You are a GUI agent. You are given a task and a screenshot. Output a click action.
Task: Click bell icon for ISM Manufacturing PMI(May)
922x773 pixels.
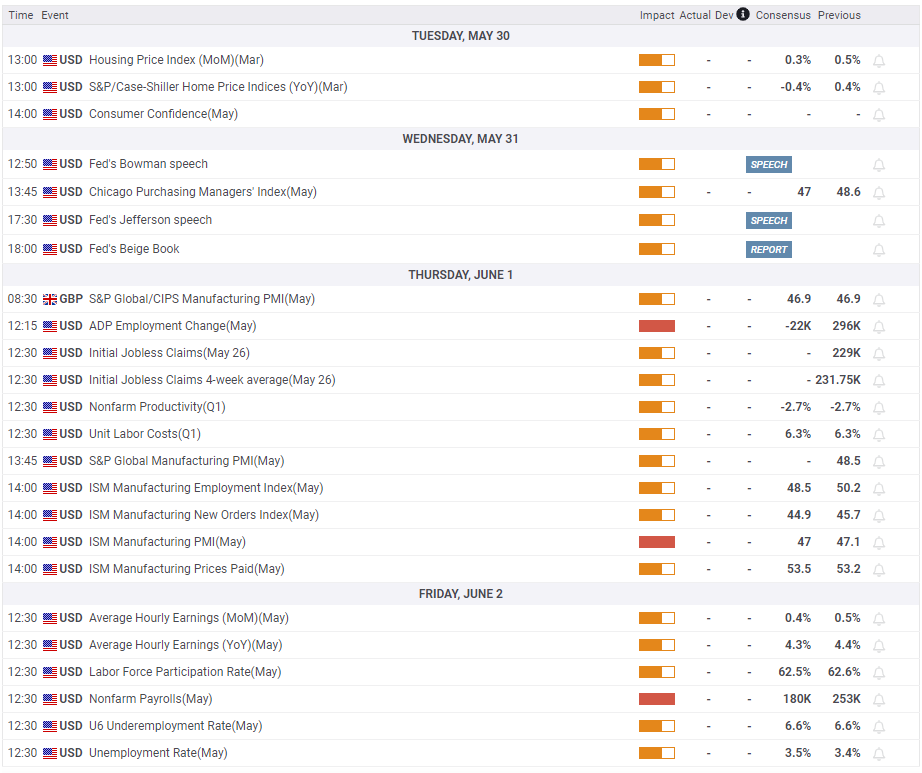tap(879, 543)
